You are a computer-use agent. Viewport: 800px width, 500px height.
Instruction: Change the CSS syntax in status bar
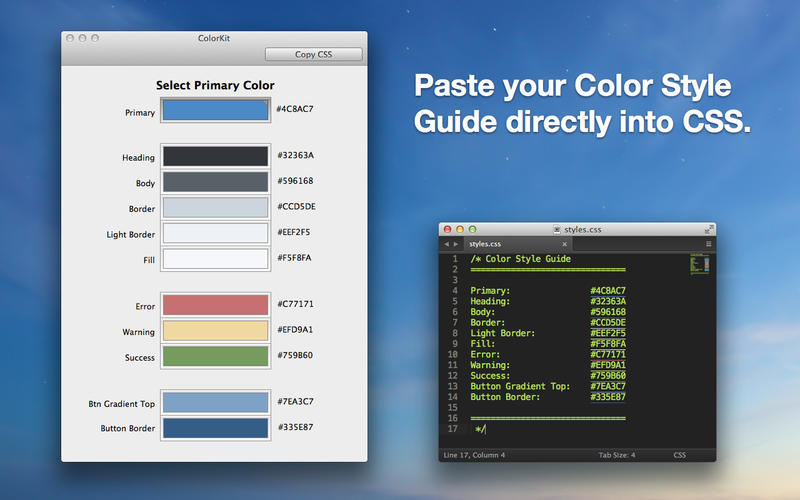coord(680,455)
